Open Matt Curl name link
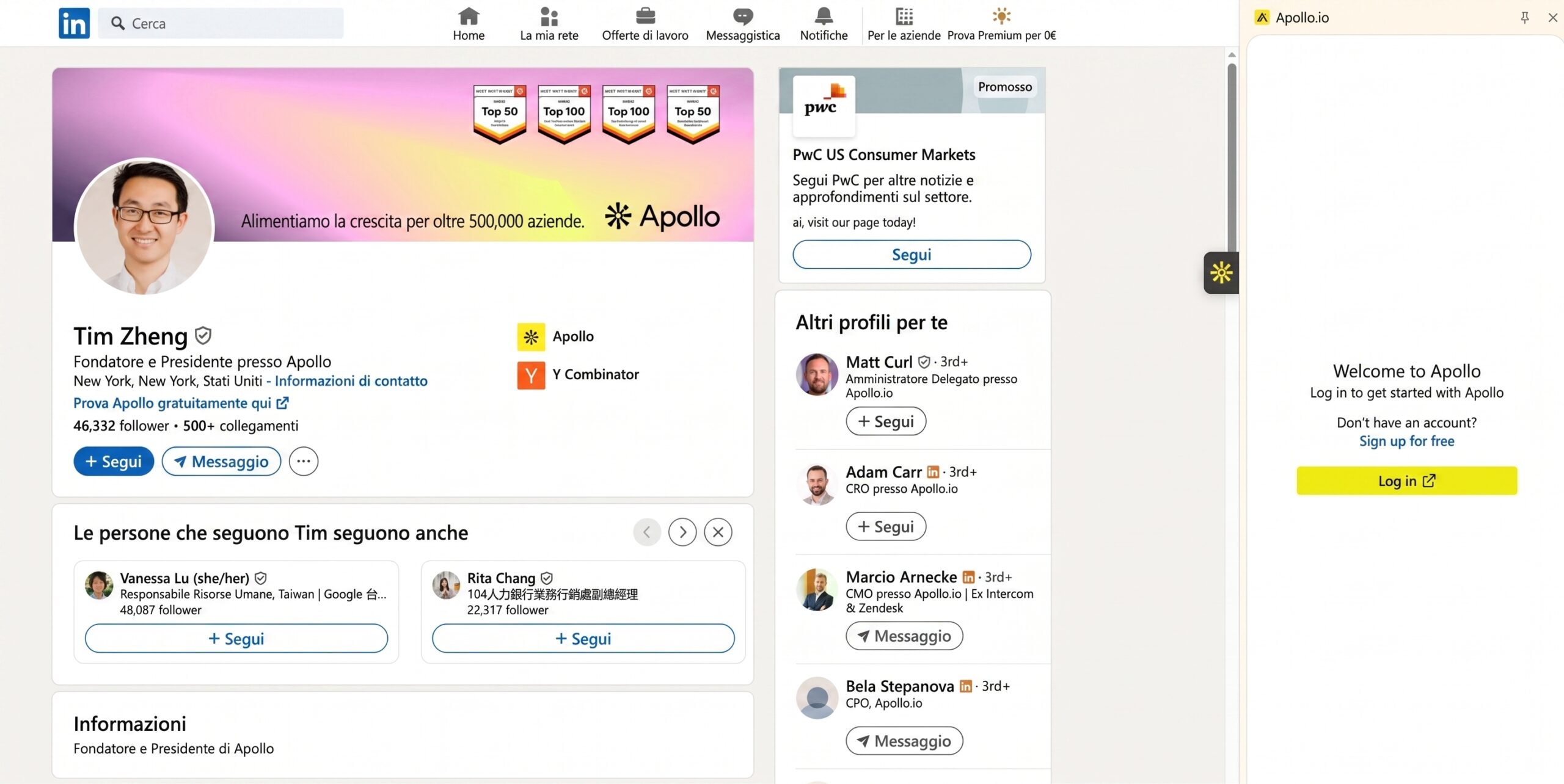 point(879,362)
